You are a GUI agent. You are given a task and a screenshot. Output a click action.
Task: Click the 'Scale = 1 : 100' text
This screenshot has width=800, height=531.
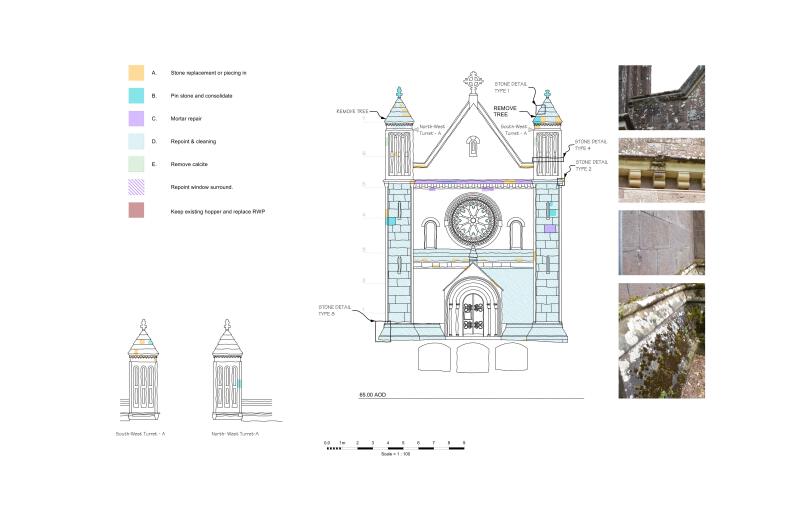[395, 454]
